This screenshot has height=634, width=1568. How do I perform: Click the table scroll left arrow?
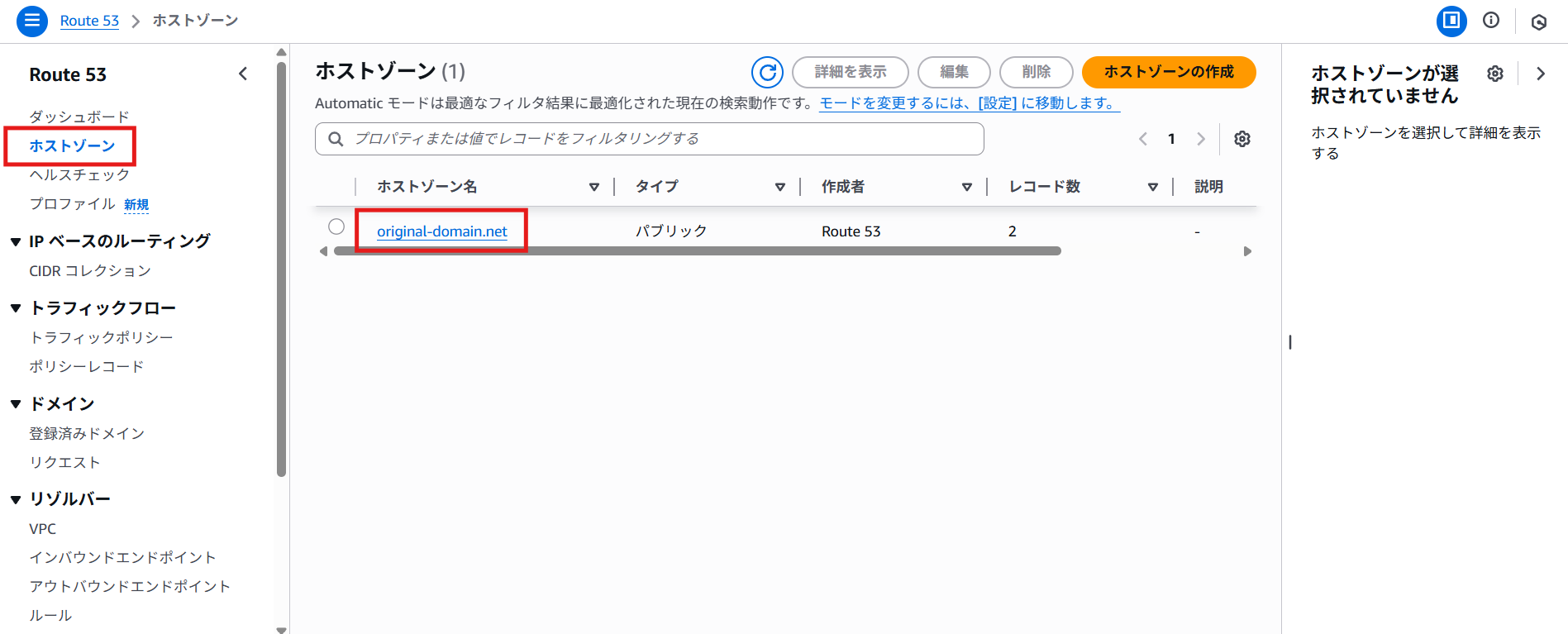click(323, 251)
